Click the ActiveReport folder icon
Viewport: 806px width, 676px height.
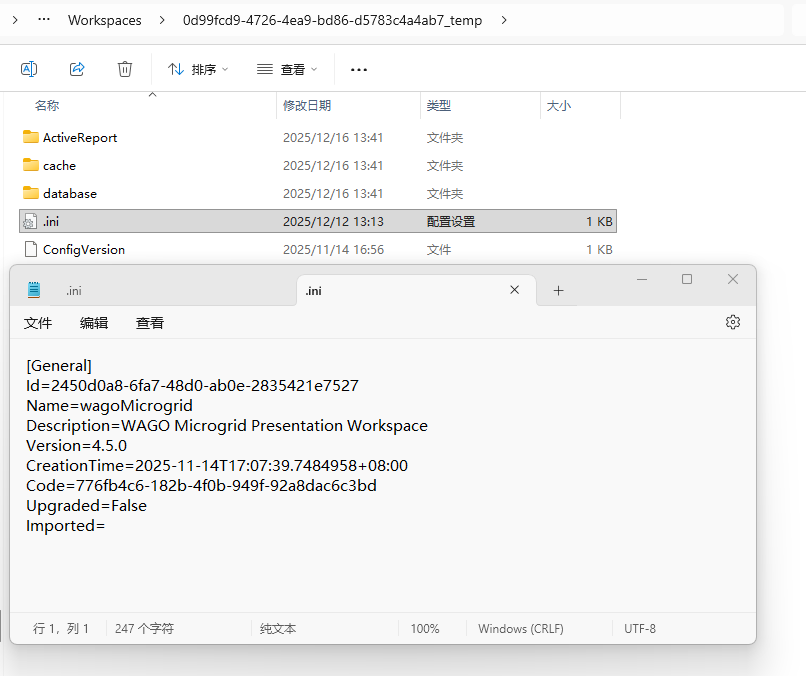(x=30, y=137)
